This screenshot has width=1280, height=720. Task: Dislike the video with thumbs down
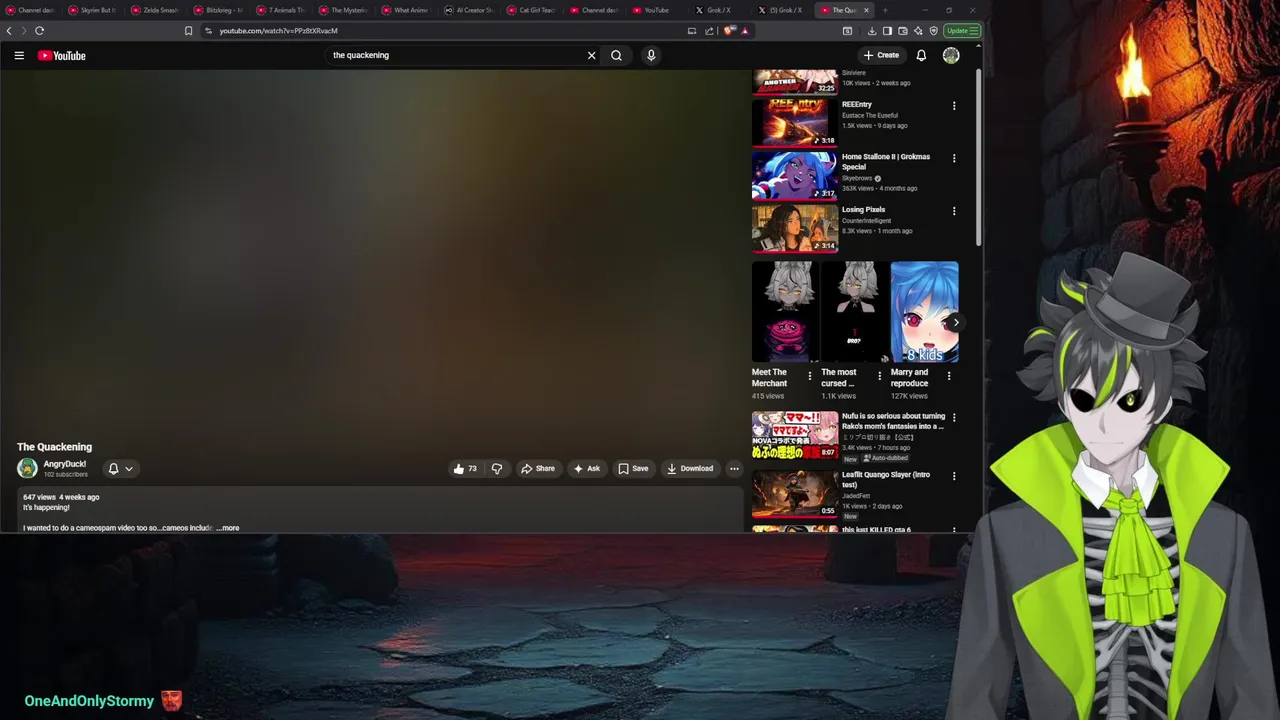pyautogui.click(x=497, y=468)
